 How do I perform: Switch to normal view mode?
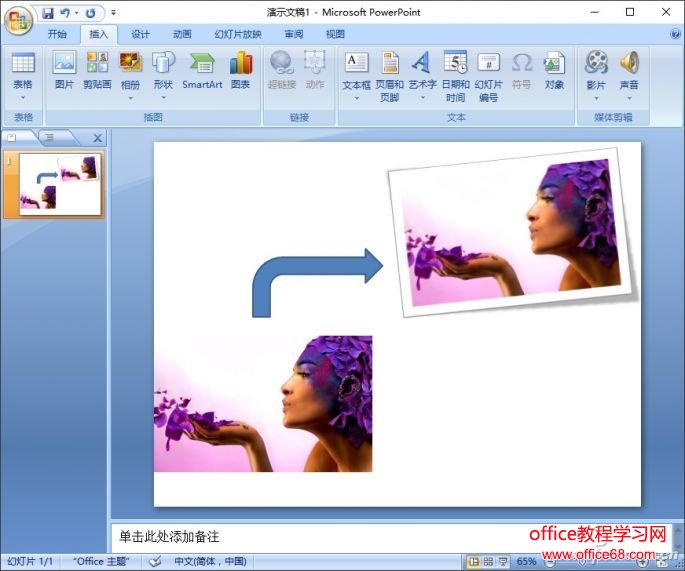474,561
